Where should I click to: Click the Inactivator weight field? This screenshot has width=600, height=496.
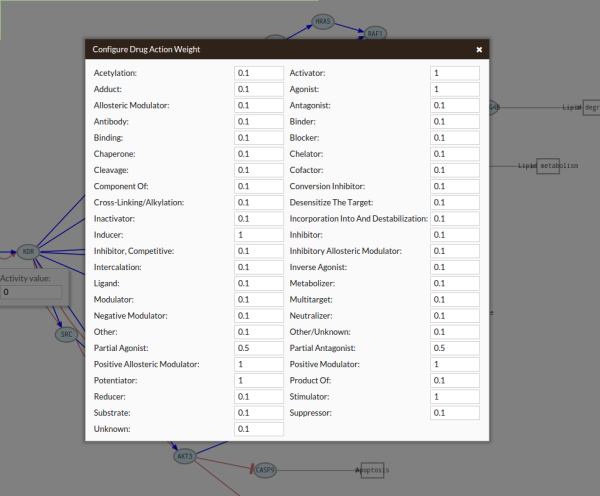point(259,219)
